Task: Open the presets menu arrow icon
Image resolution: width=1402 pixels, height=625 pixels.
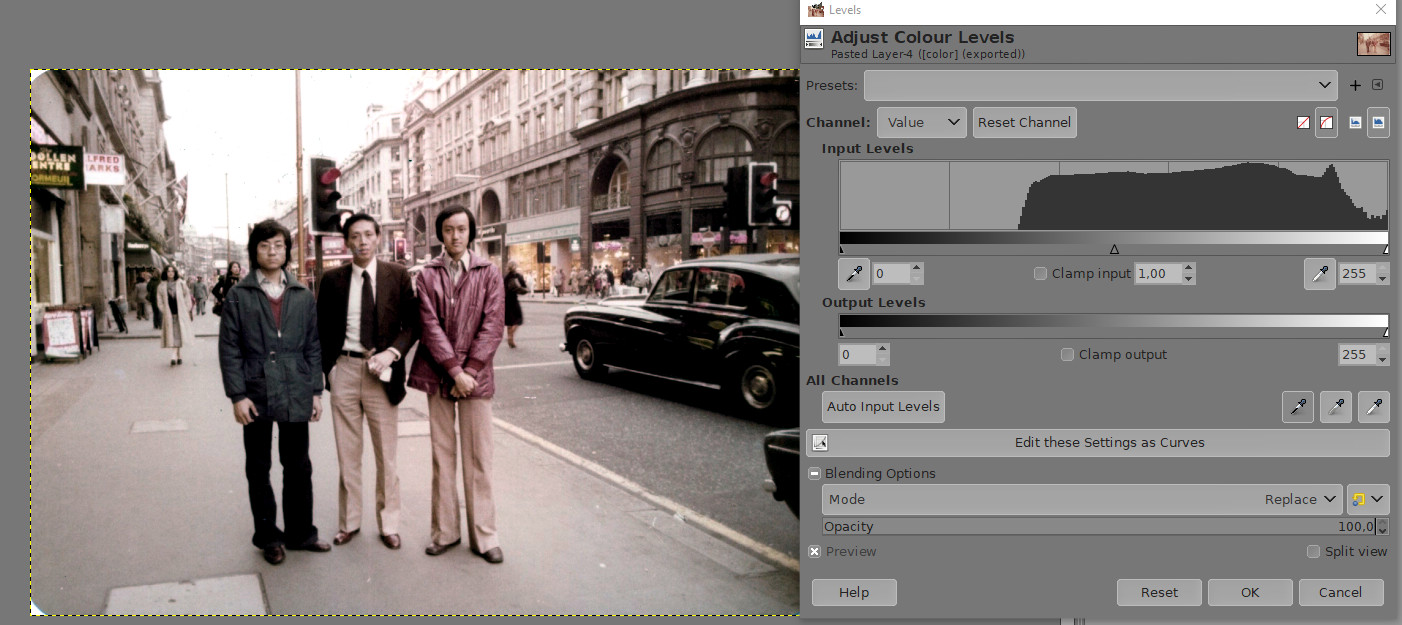Action: [x=1377, y=86]
